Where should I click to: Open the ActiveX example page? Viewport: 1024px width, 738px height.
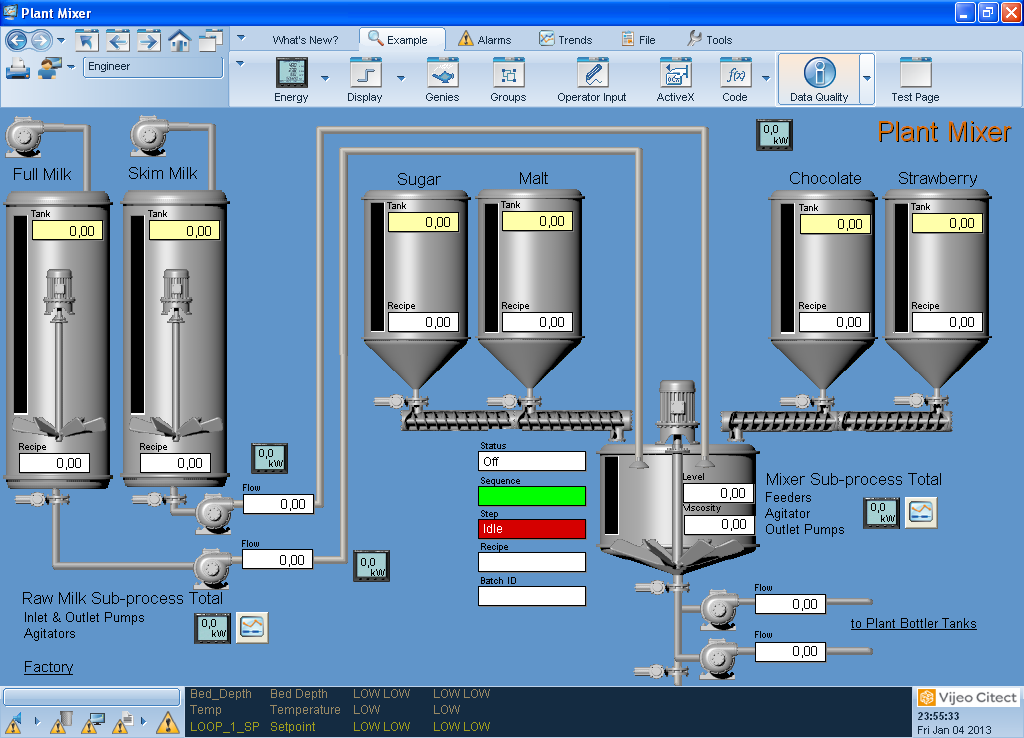pos(675,75)
